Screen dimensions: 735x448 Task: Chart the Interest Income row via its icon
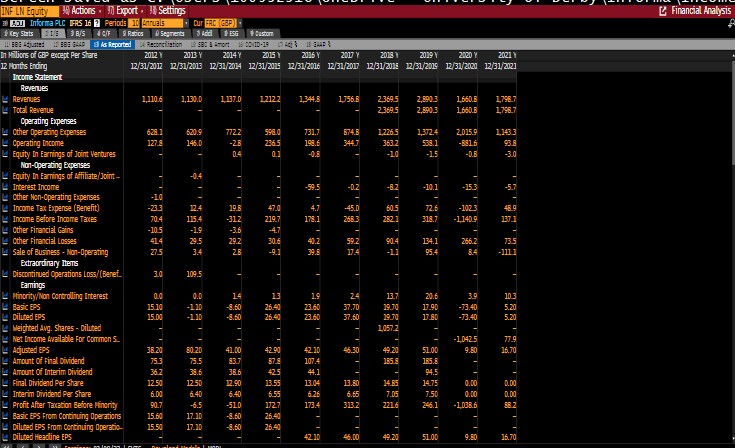click(5, 187)
